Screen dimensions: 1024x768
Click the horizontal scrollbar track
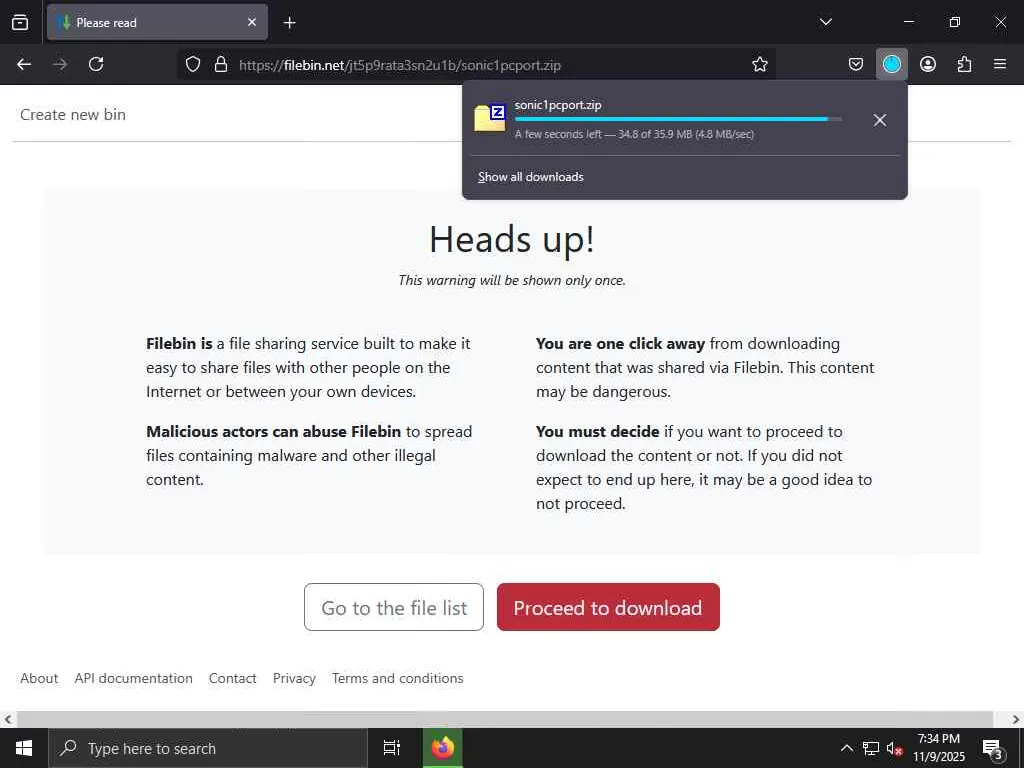[504, 720]
